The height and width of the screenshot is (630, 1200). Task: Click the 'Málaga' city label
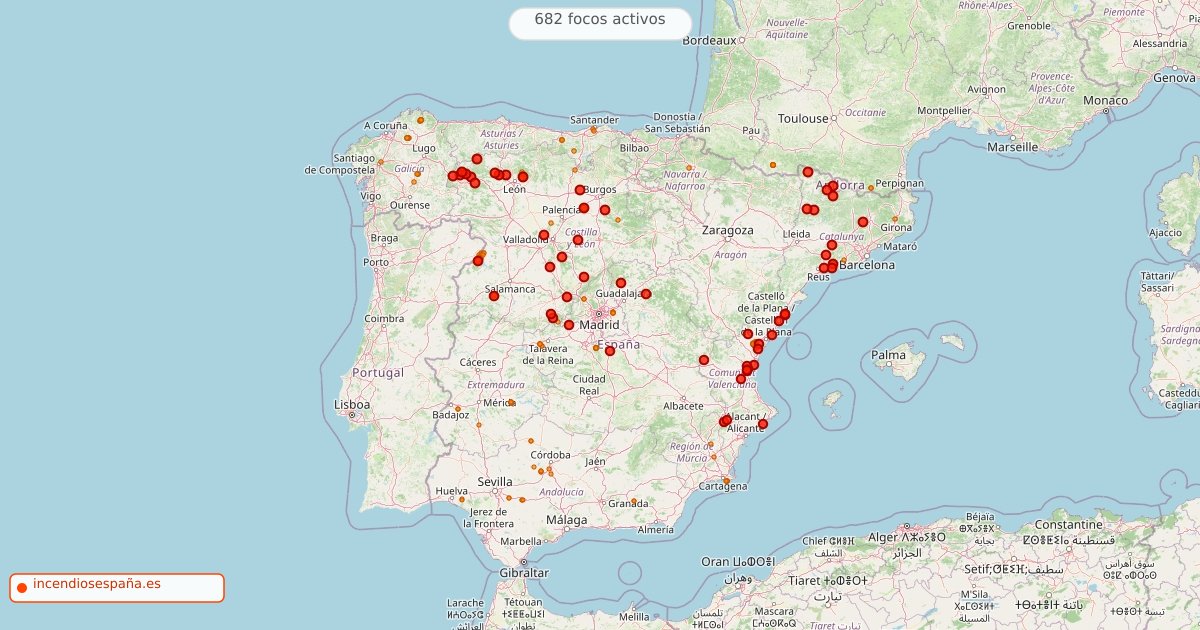[567, 520]
